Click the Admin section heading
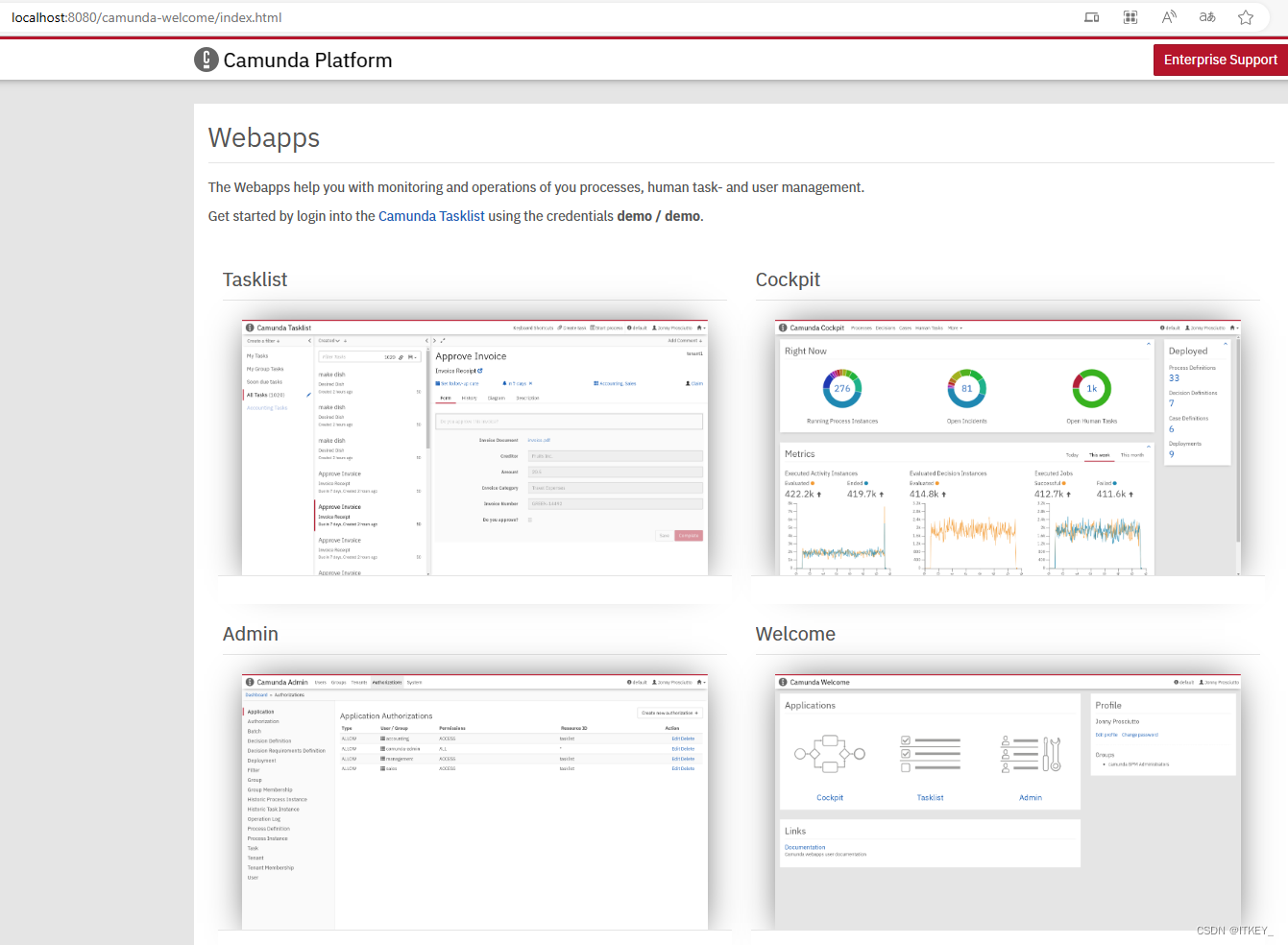Screen dimensions: 1288x945 [251, 634]
